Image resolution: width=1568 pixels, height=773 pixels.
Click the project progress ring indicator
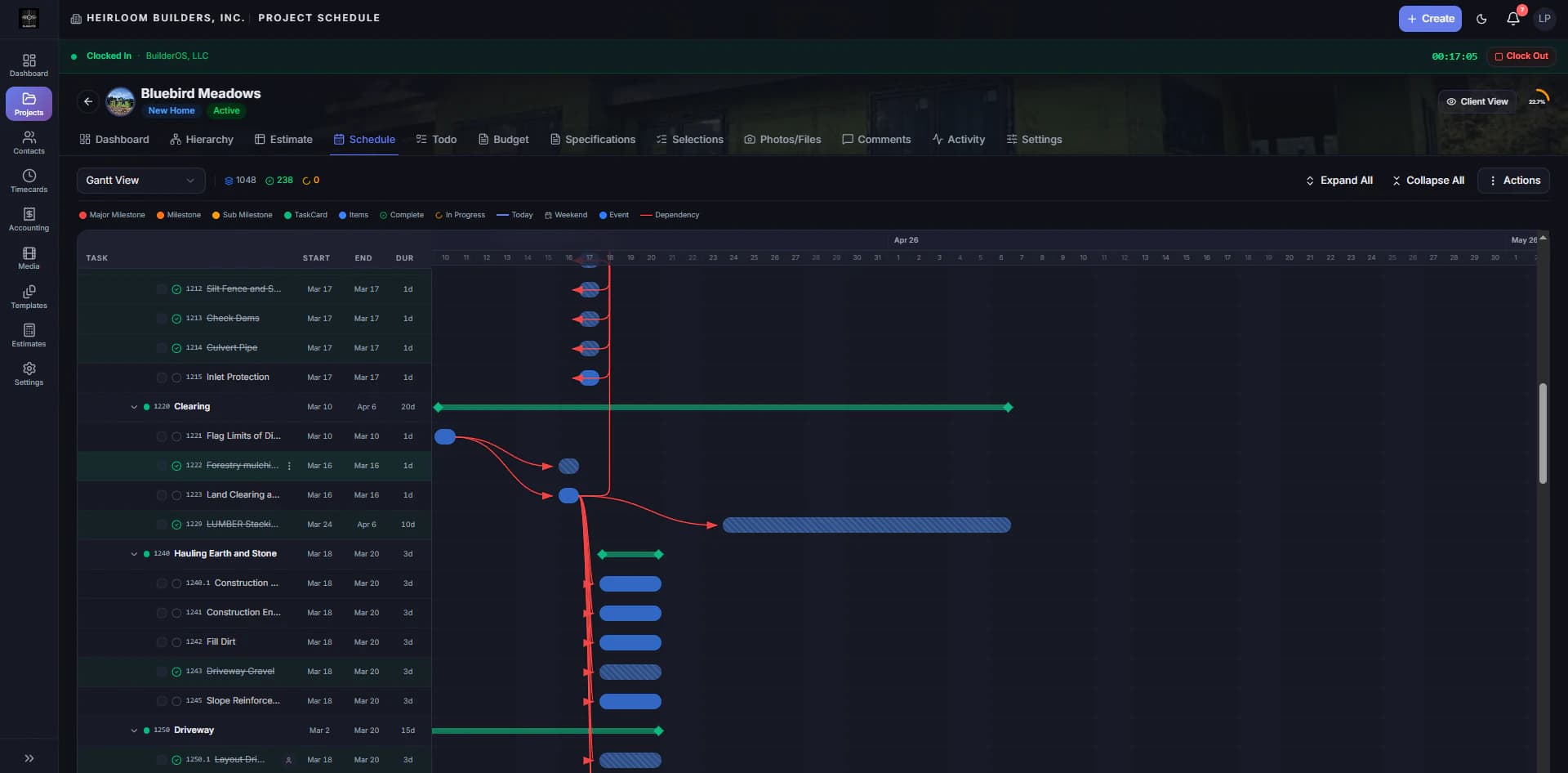click(x=1537, y=101)
